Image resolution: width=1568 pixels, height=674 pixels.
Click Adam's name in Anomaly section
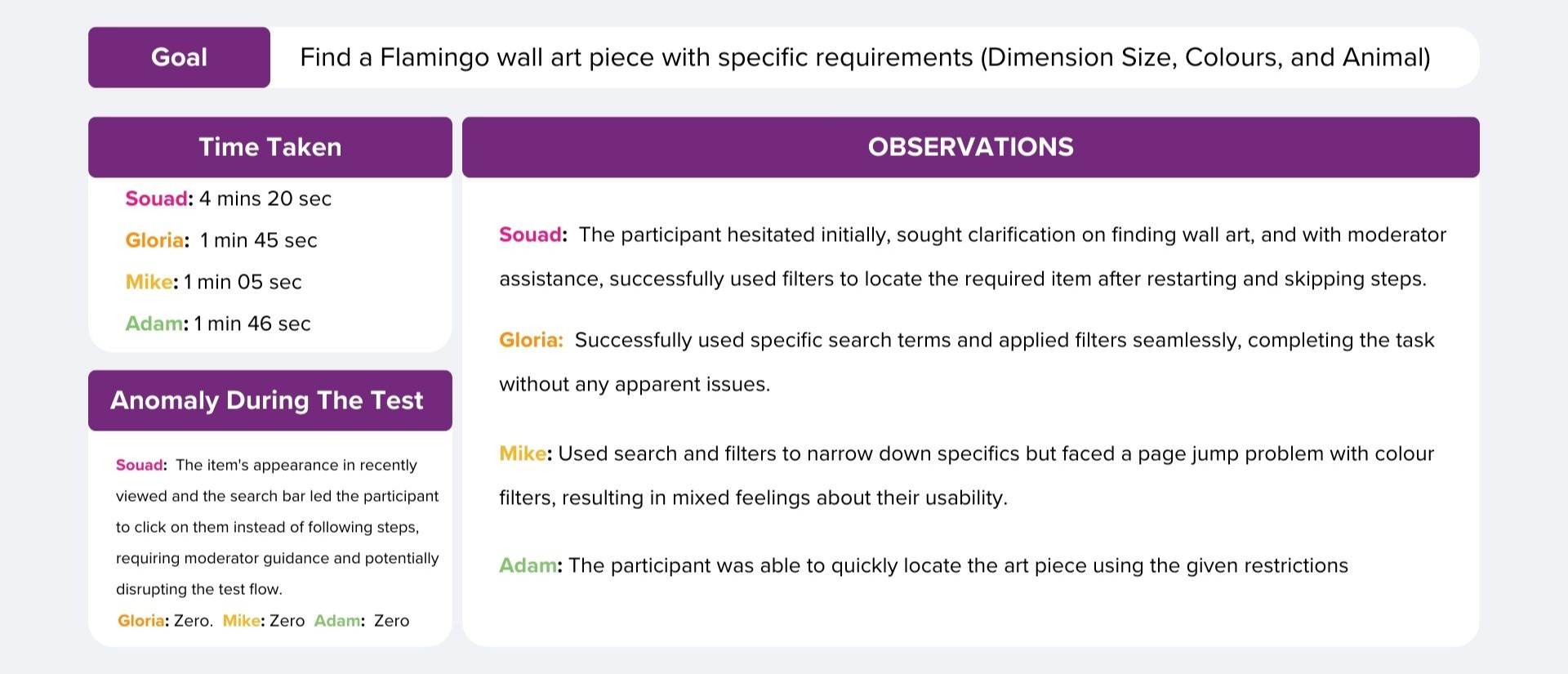(x=336, y=621)
